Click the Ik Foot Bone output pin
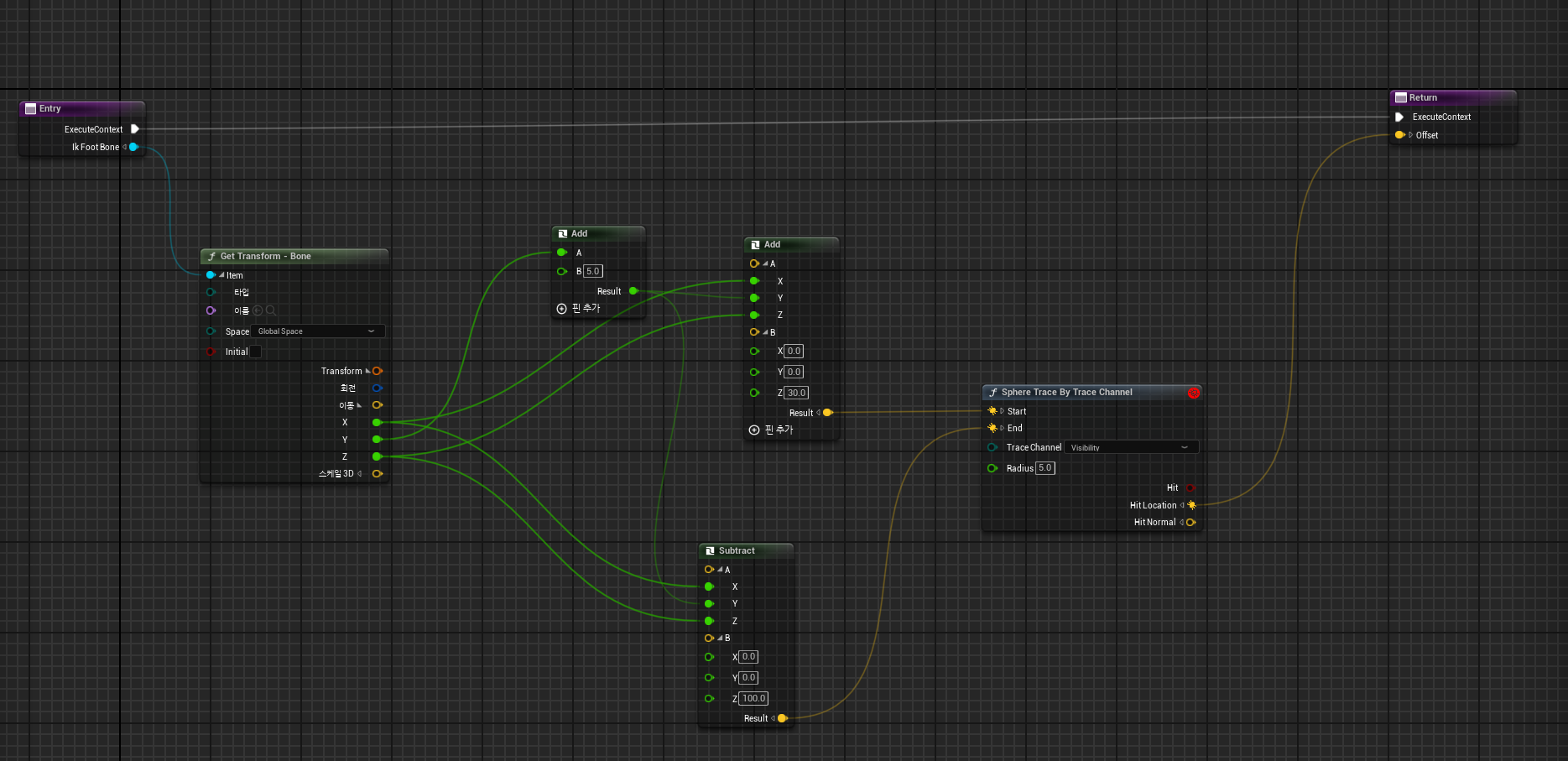Viewport: 1568px width, 761px height. click(x=133, y=147)
